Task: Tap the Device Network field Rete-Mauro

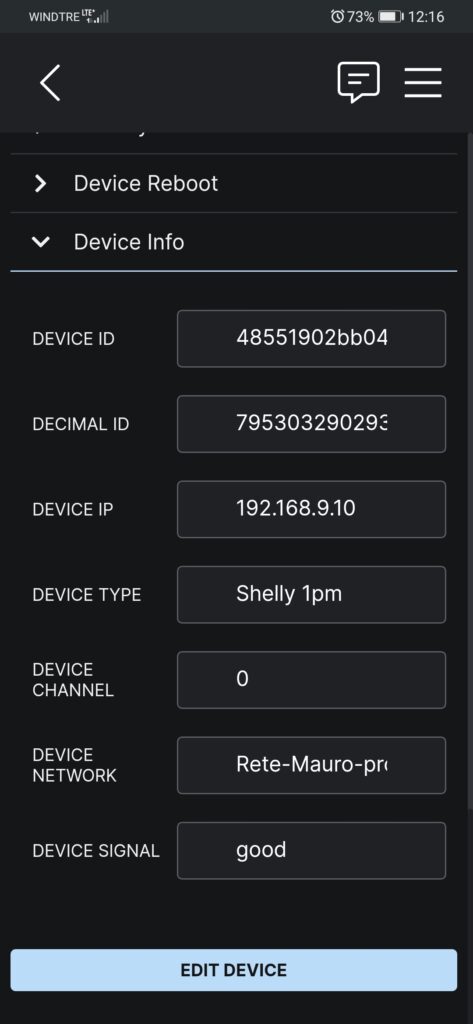Action: [x=312, y=765]
